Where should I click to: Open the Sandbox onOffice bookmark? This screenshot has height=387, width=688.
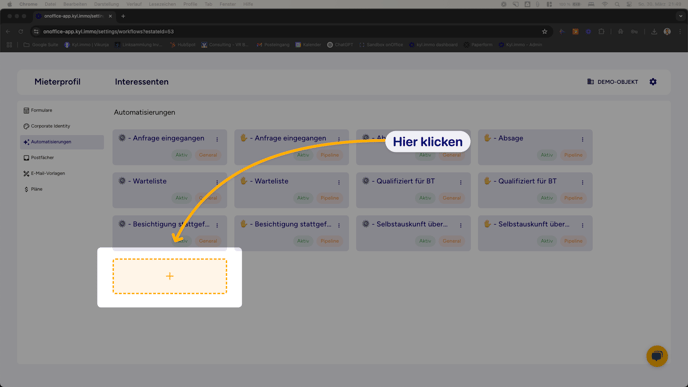click(381, 45)
